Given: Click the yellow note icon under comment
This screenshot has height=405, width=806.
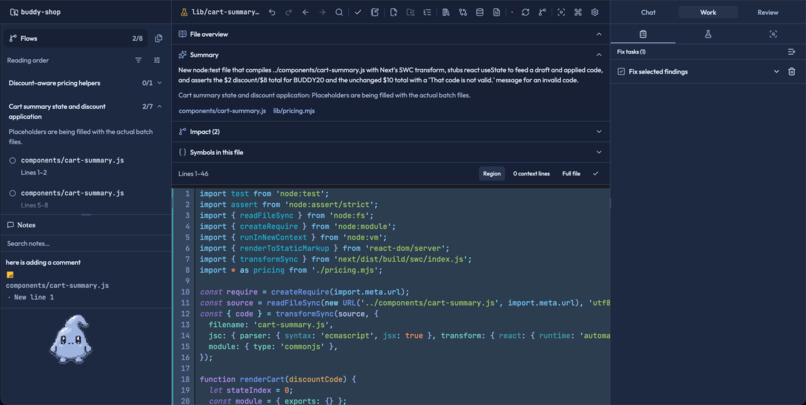Looking at the screenshot, I should click(10, 275).
